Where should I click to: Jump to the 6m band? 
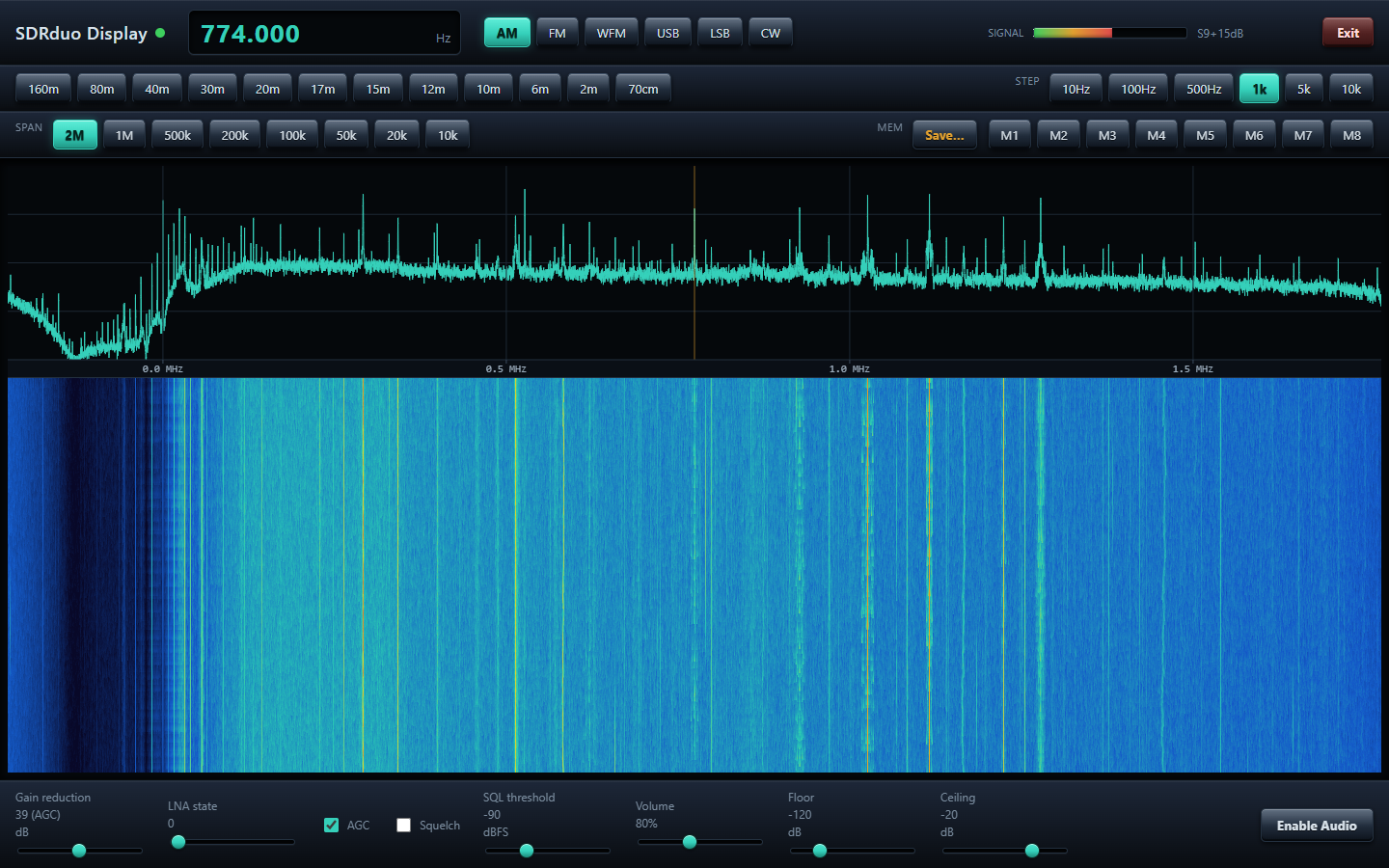coord(540,89)
